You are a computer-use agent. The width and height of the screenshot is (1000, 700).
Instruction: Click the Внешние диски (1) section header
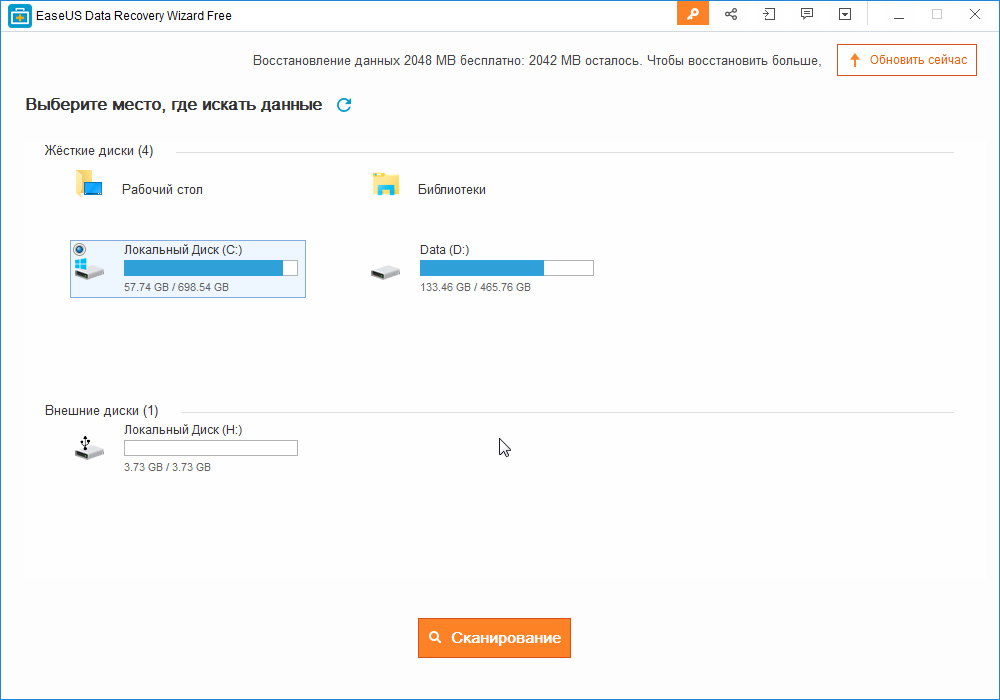(x=101, y=411)
